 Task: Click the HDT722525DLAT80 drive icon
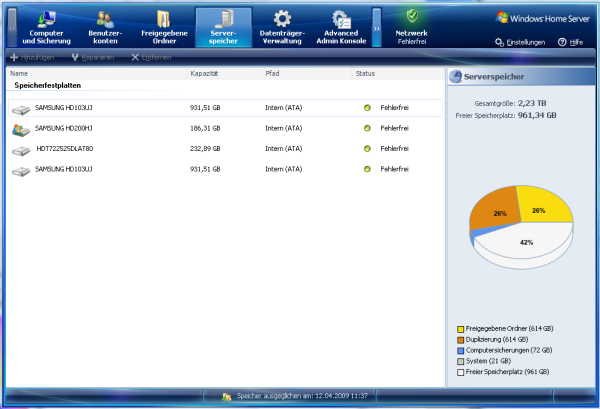tap(21, 151)
